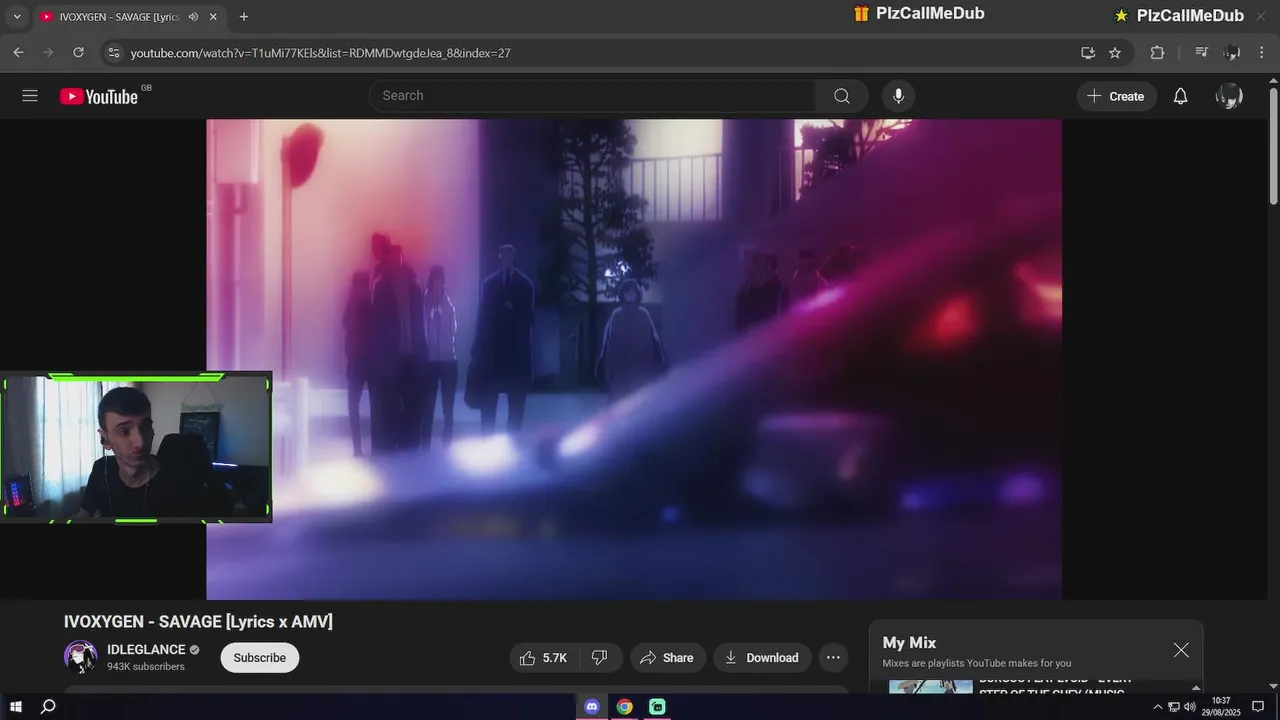Screen dimensions: 1280x720
Task: Mute tab via speaker icon
Action: [192, 17]
